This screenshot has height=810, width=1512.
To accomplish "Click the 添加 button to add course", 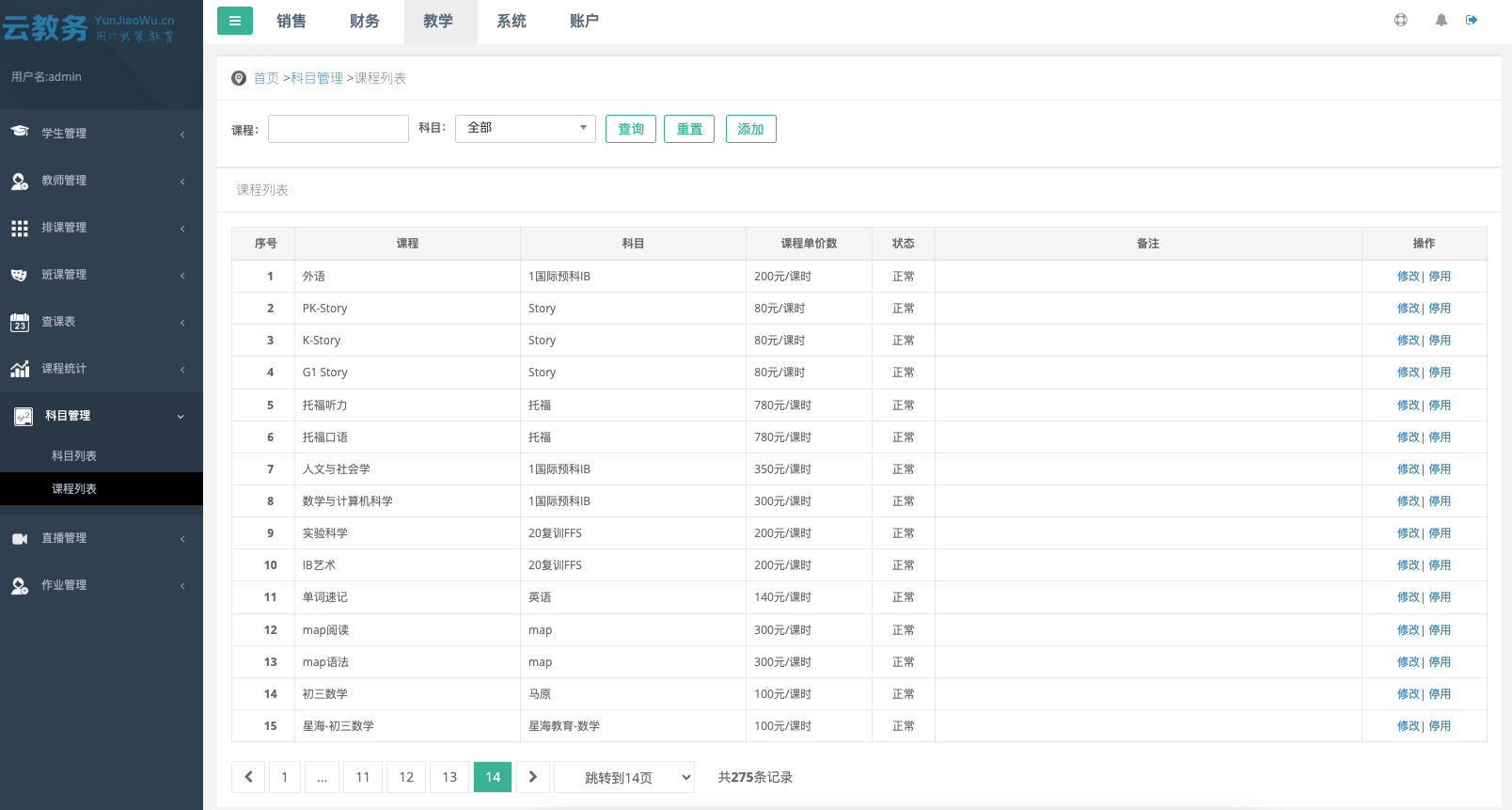I will (750, 129).
